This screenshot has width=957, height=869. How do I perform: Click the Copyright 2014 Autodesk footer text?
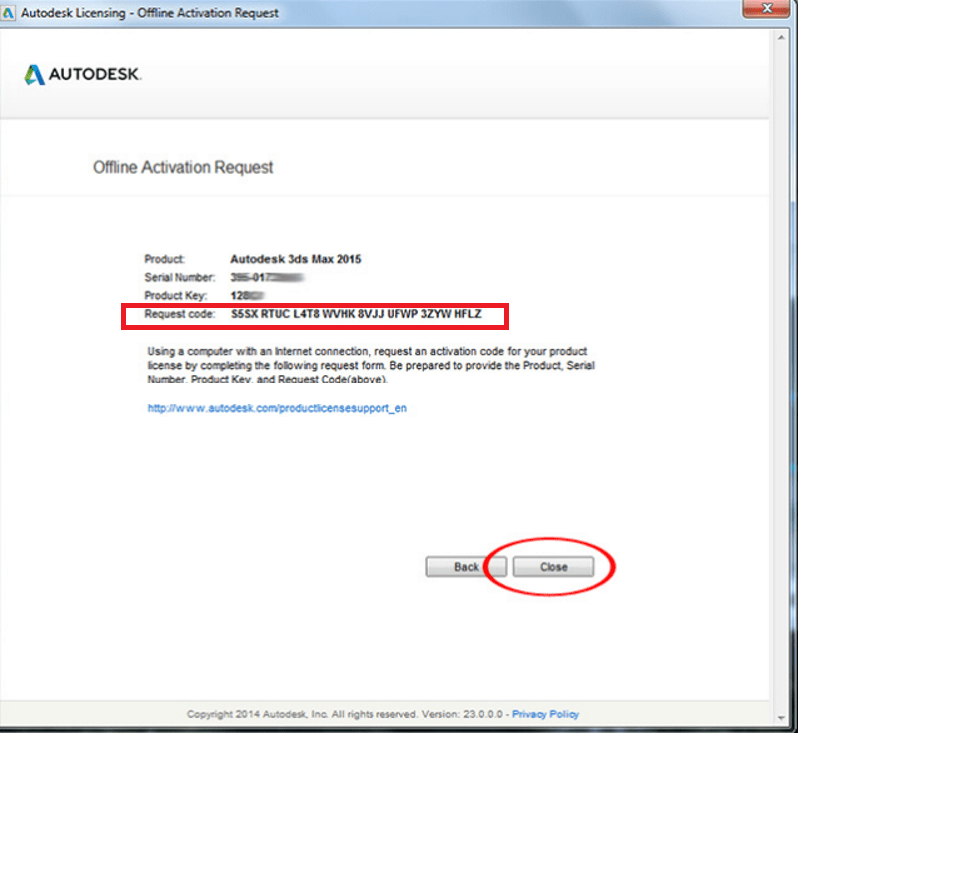(345, 714)
